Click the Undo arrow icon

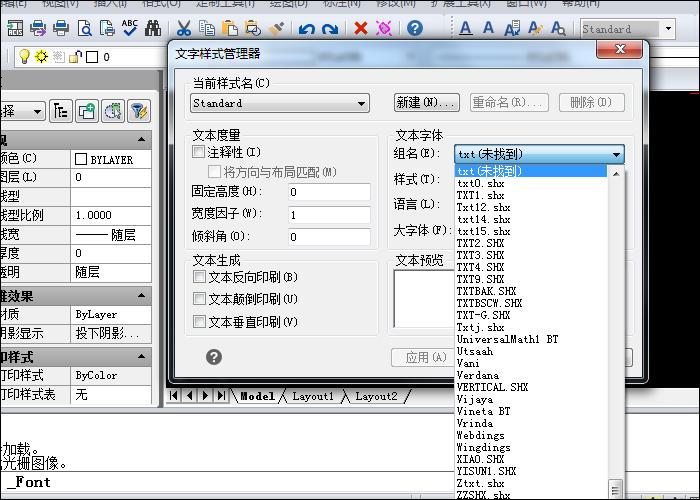(306, 29)
